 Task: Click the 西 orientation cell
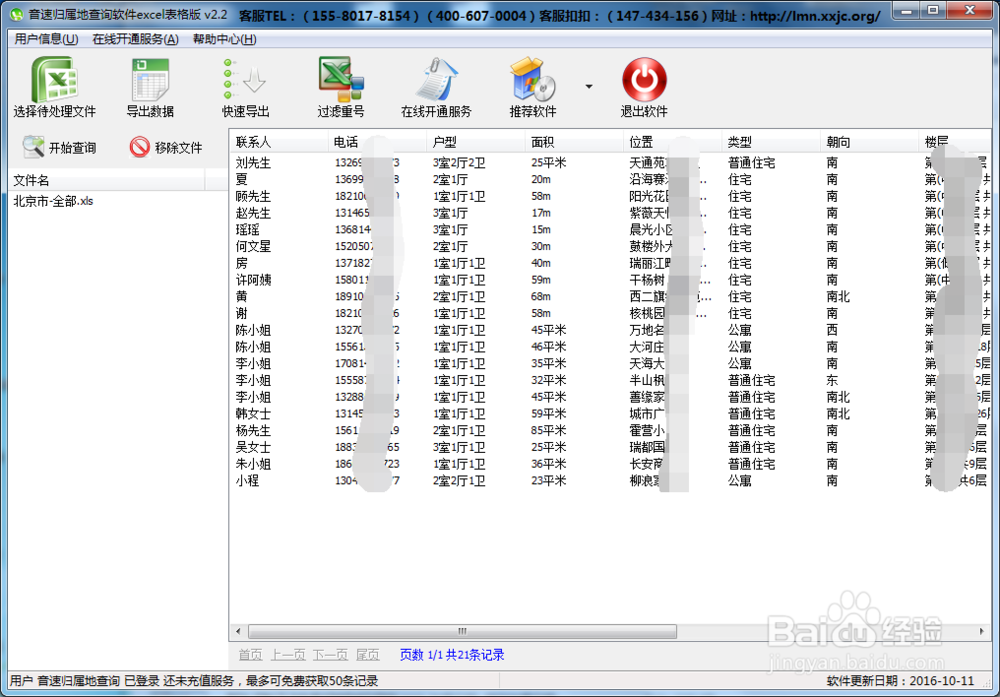coord(832,330)
